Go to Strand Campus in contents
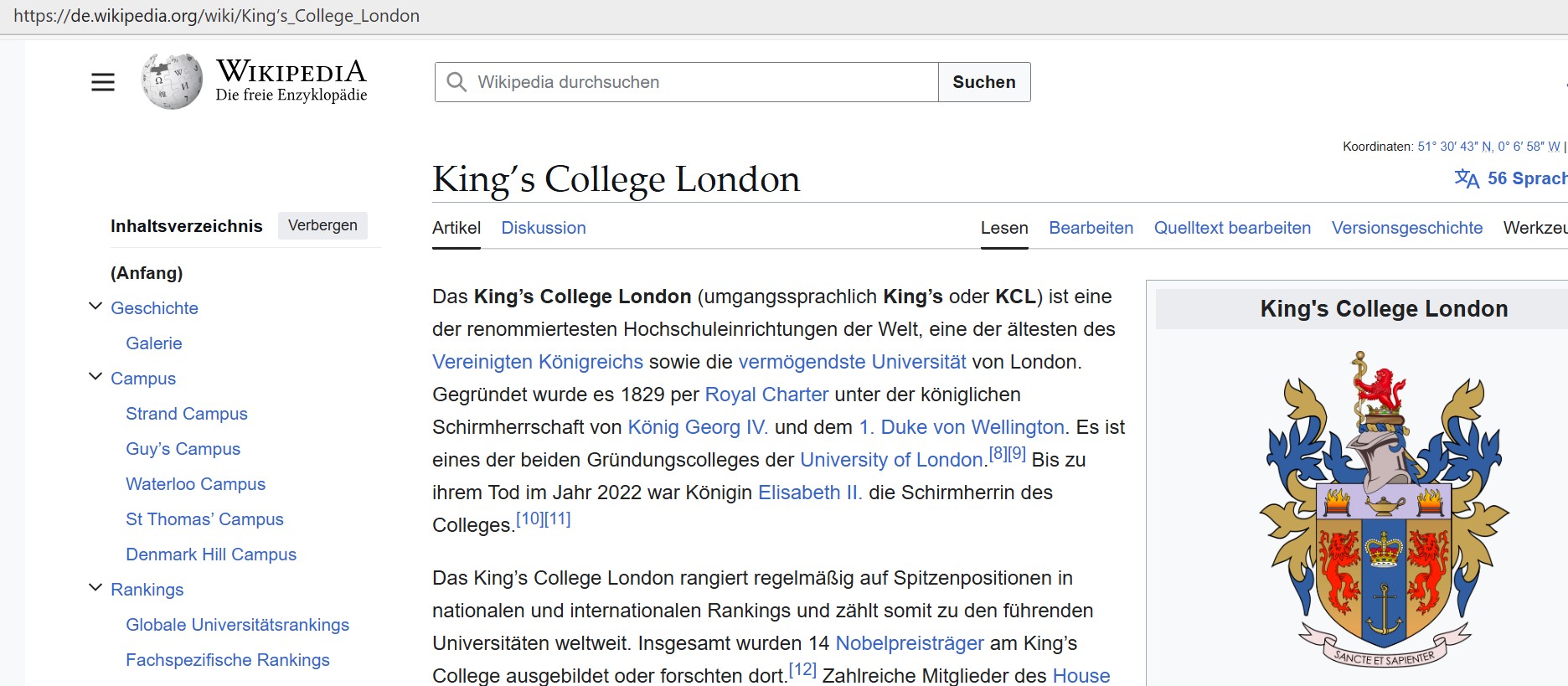Viewport: 1568px width, 686px height. (187, 414)
